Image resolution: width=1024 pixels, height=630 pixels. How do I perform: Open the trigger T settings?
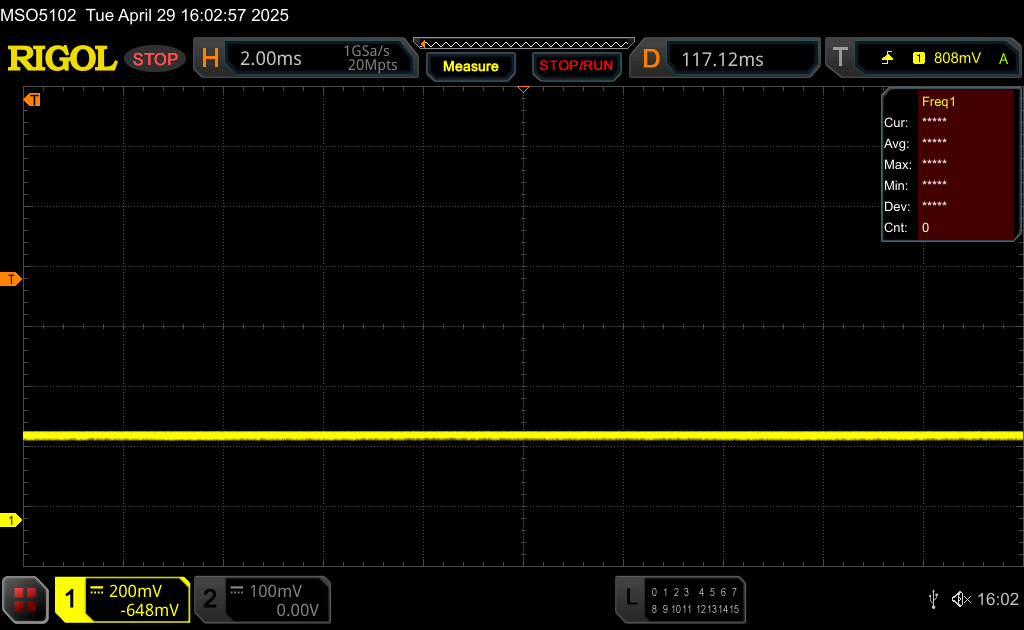(x=840, y=57)
